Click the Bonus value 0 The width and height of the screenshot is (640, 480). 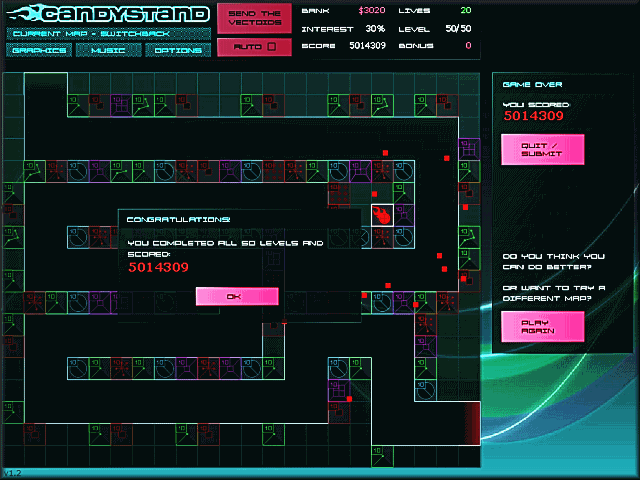point(468,46)
